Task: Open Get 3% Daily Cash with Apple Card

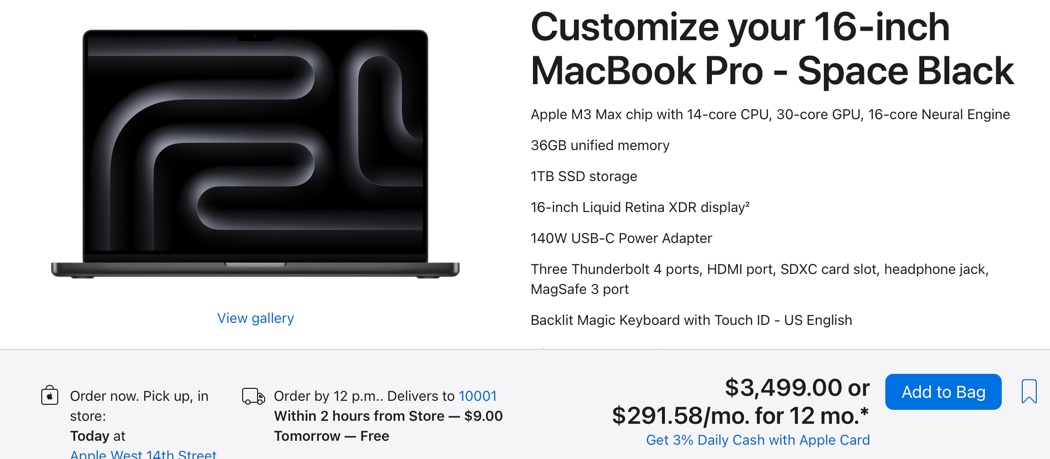Action: click(x=757, y=440)
